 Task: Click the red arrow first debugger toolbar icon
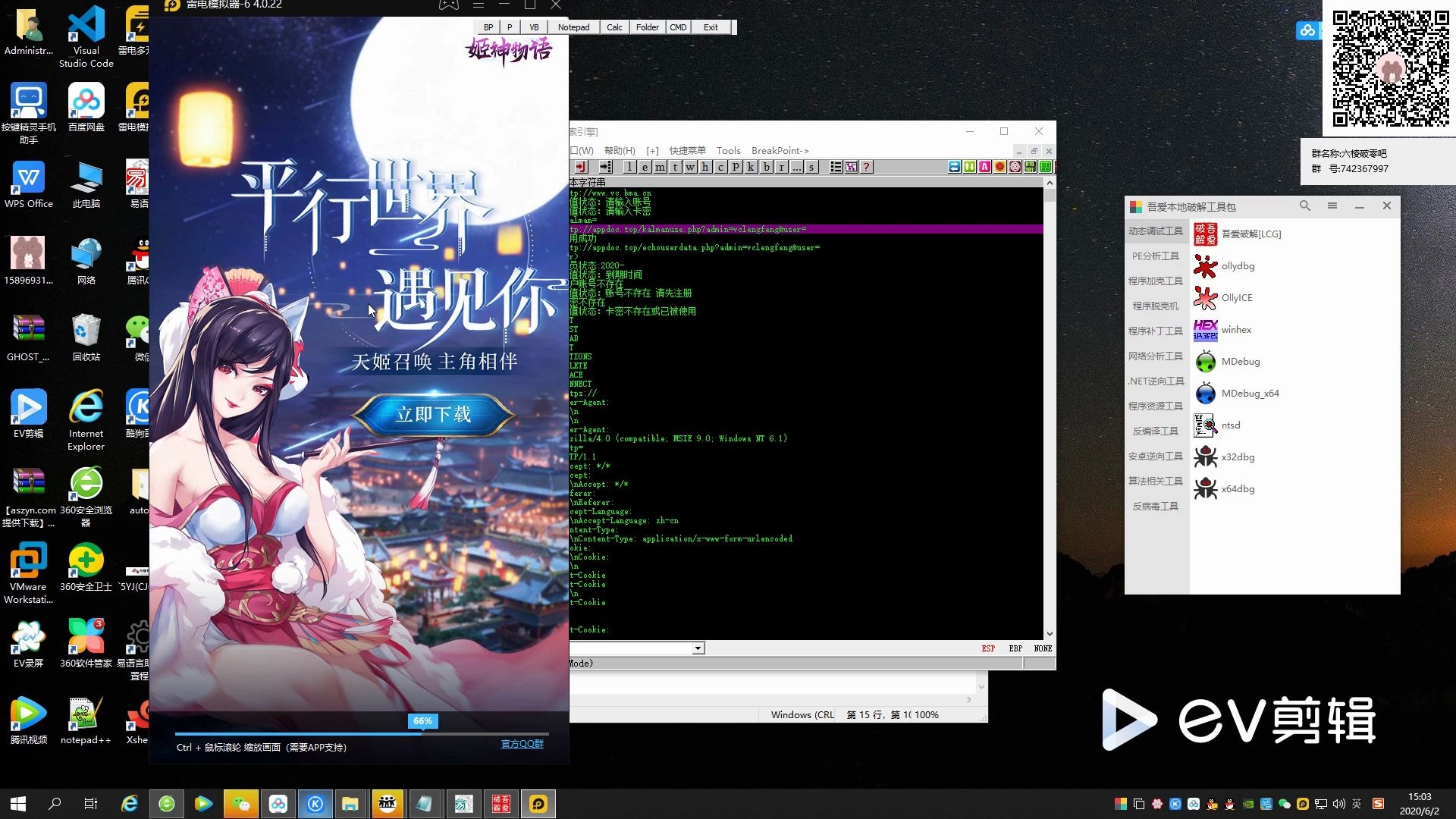tap(581, 167)
